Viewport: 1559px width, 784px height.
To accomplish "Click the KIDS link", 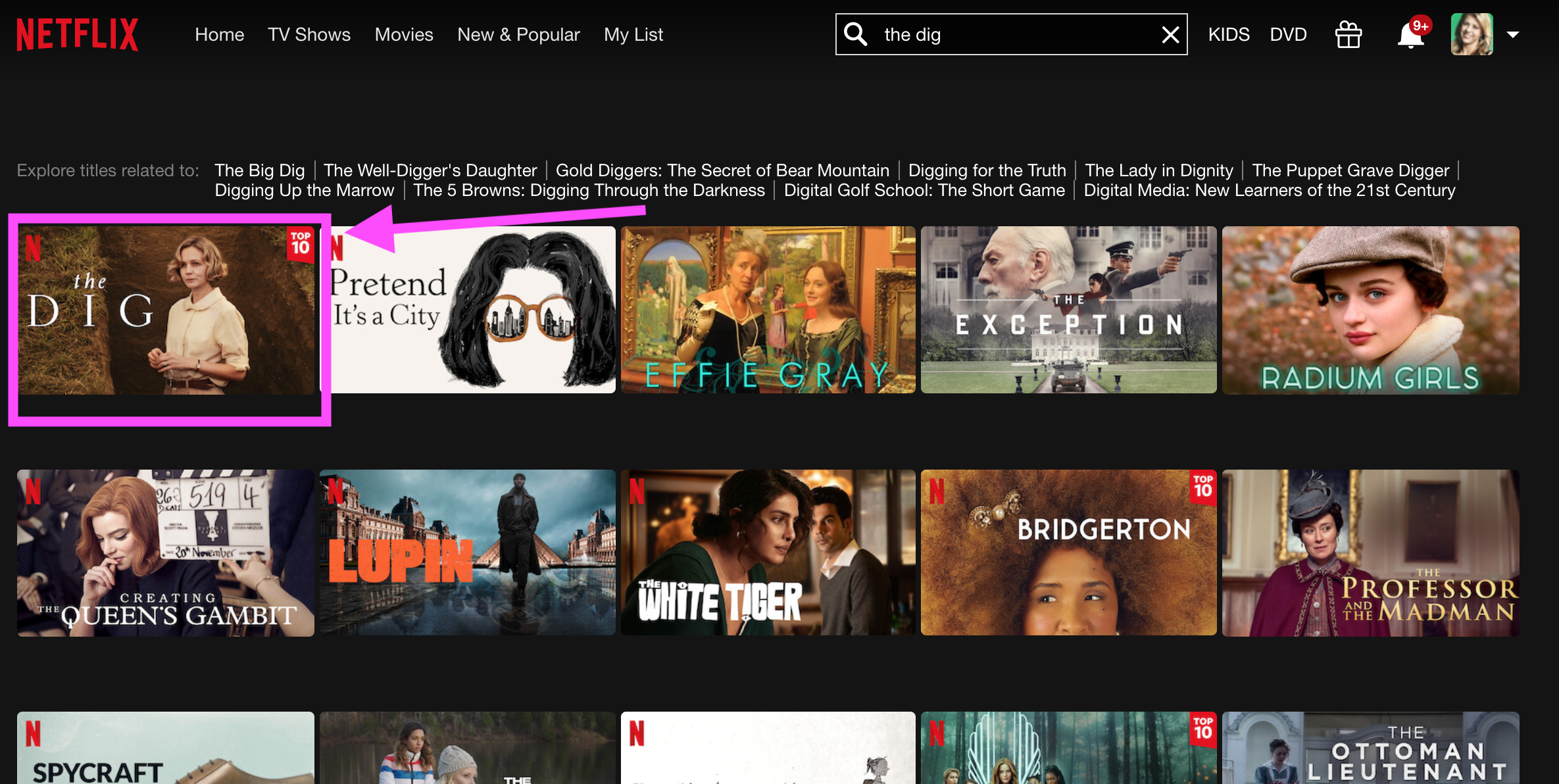I will click(x=1228, y=34).
